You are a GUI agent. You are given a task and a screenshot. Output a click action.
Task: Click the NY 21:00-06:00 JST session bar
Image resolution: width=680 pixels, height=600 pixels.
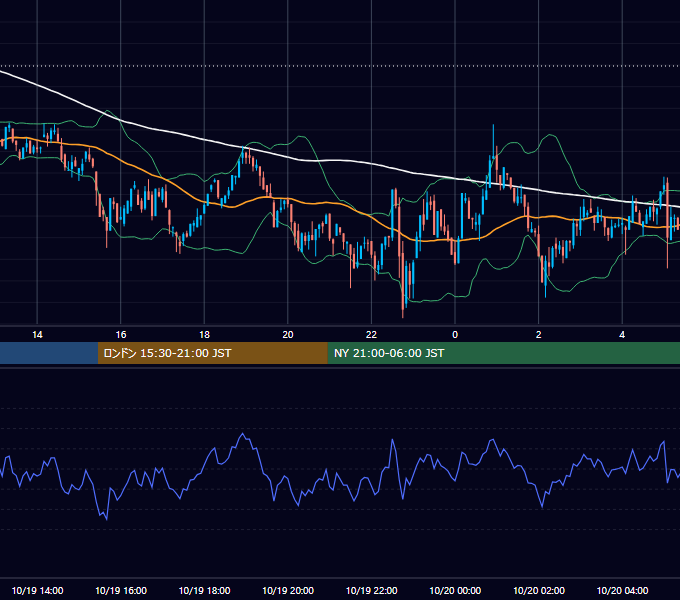503,353
